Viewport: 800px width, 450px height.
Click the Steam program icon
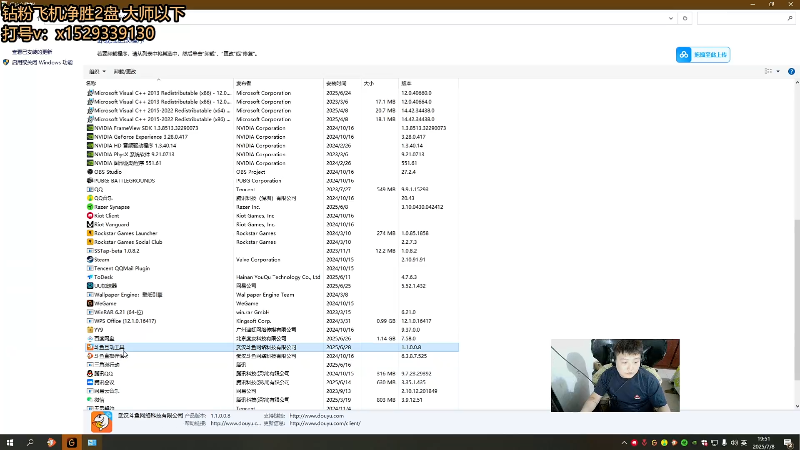90,260
